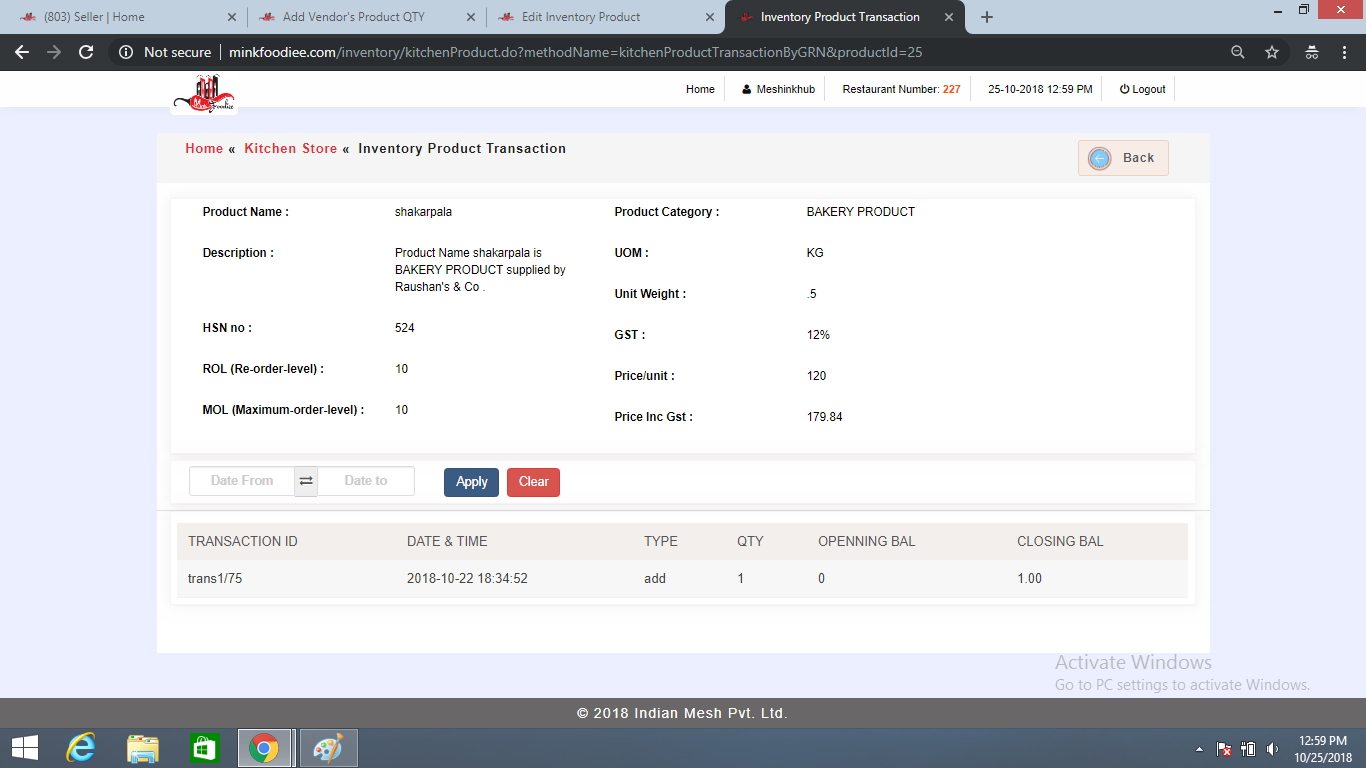1366x768 pixels.
Task: Show hidden system tray icons
Action: 1199,749
